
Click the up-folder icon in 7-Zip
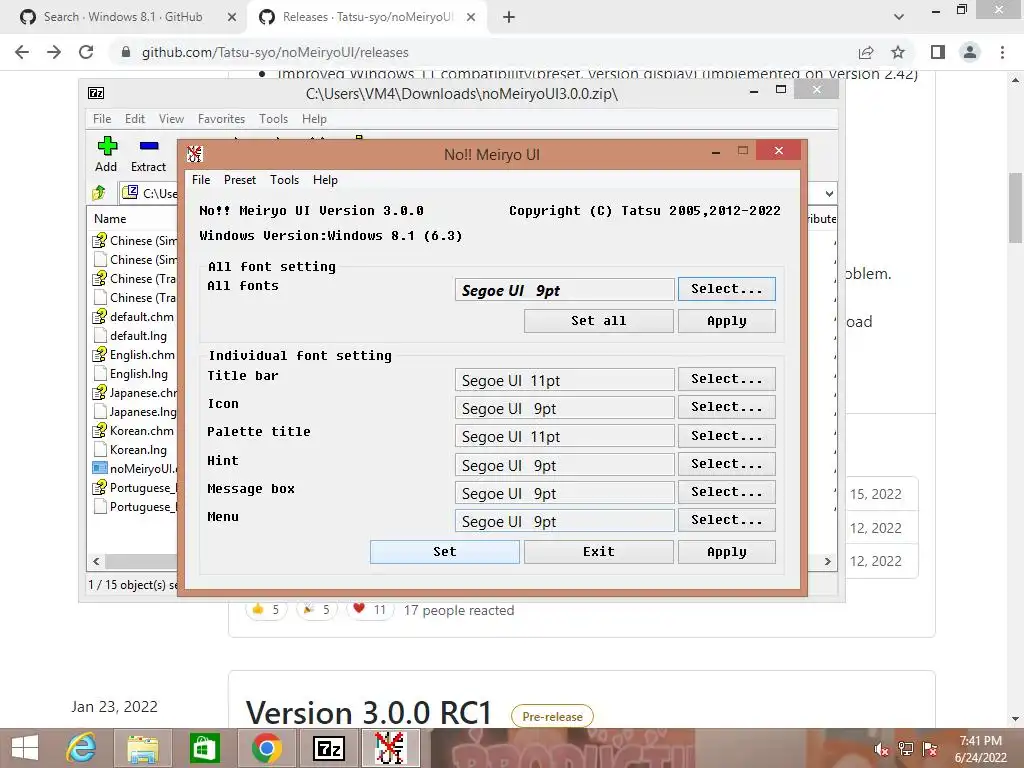coord(99,193)
